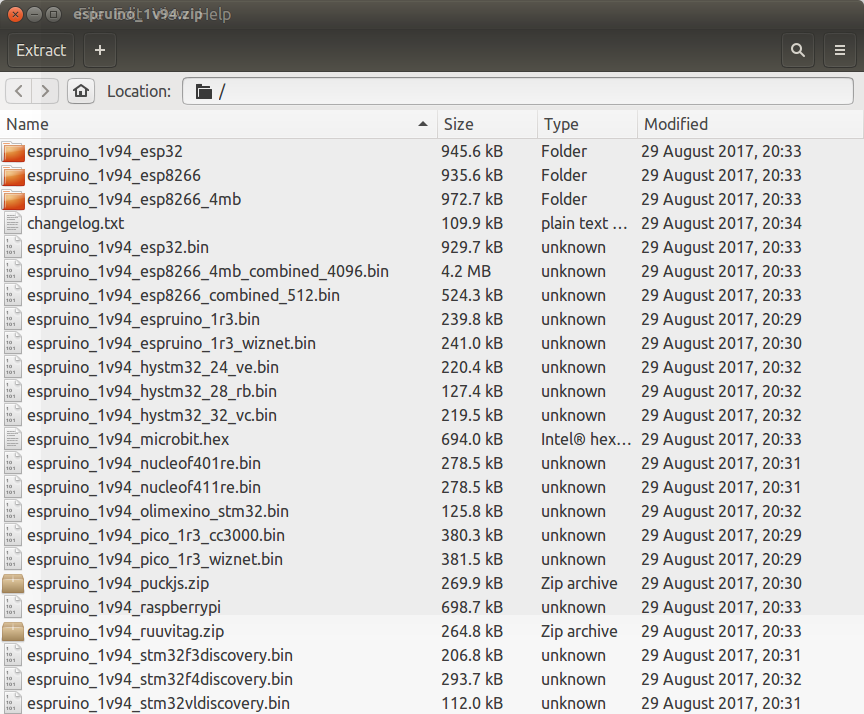
Task: Select the espruino_1v94_puckjs.zip archive icon
Action: tap(13, 583)
